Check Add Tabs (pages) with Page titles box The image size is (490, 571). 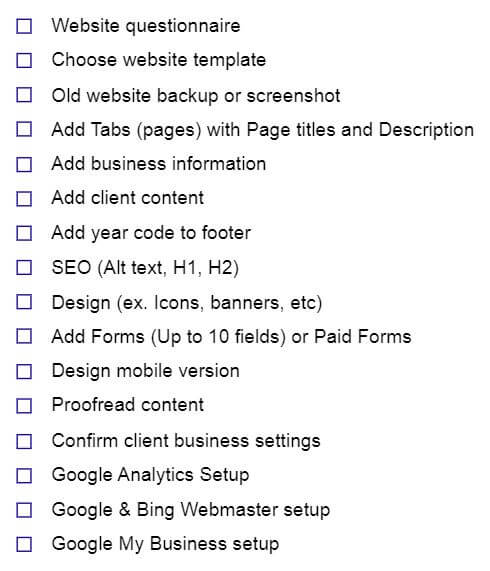tap(24, 129)
